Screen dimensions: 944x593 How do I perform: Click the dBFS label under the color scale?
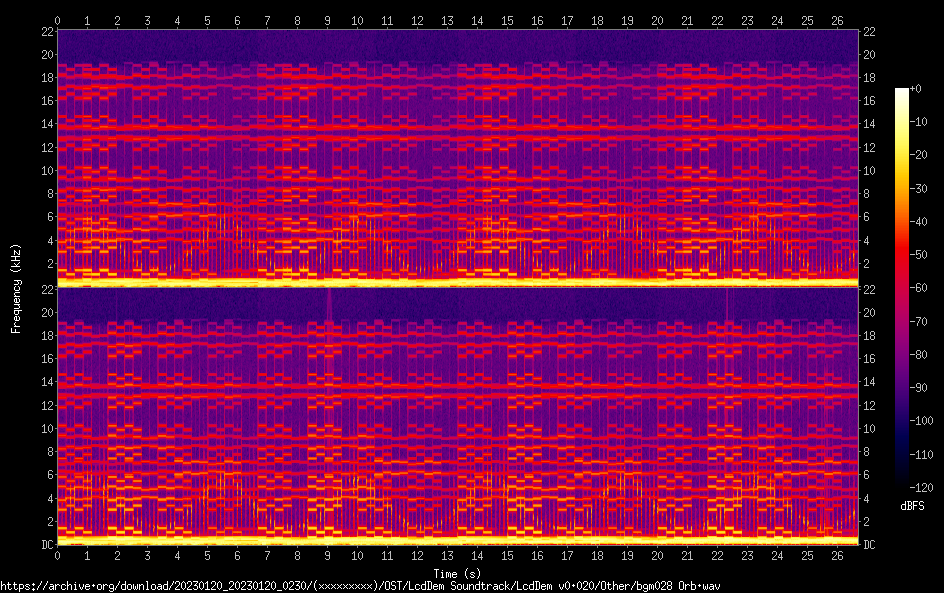point(911,507)
